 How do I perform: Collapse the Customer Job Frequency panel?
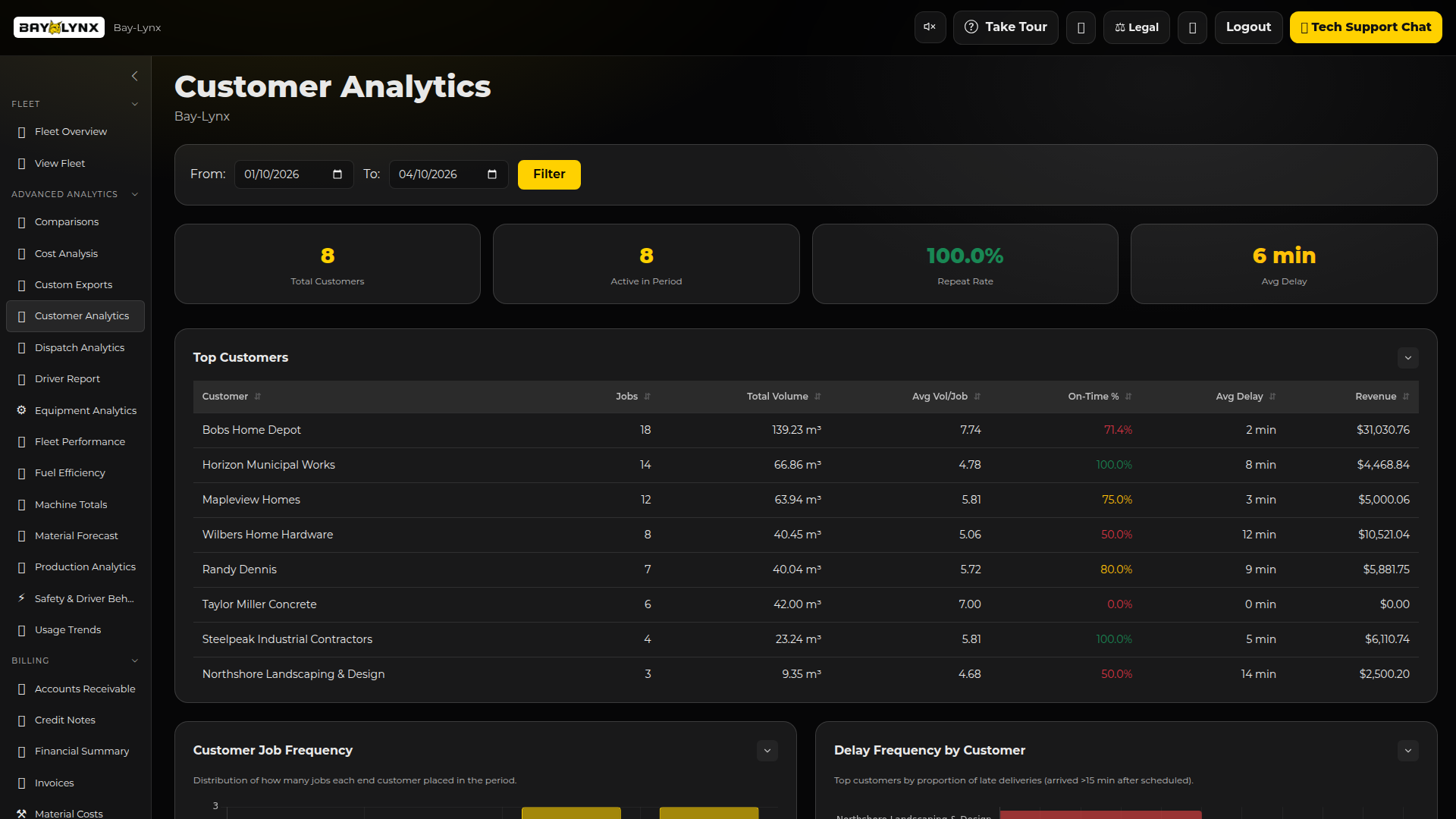tap(767, 750)
